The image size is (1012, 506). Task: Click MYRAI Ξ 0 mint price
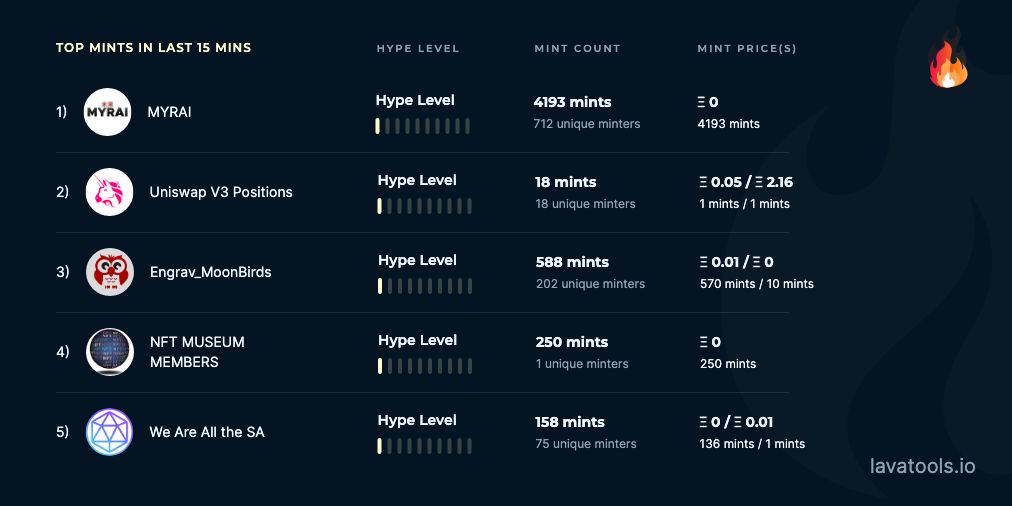pos(708,102)
